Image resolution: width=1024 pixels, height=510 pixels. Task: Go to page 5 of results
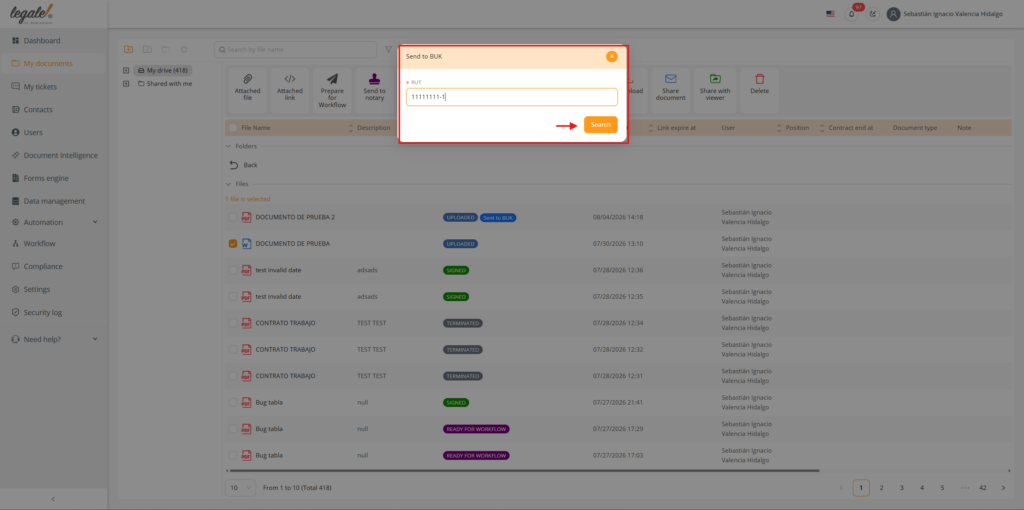pos(942,488)
